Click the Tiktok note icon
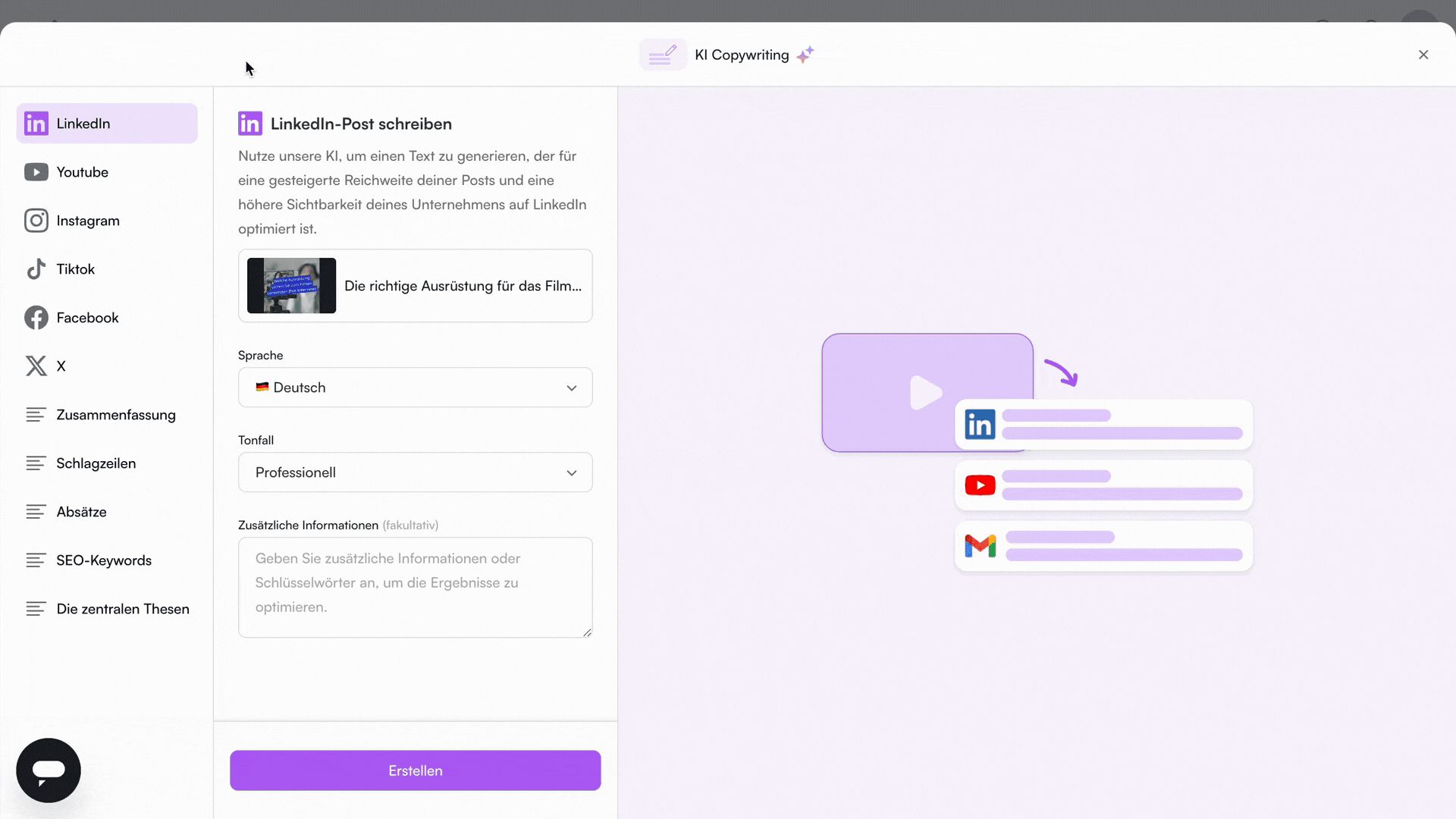Viewport: 1456px width, 819px height. pos(36,269)
